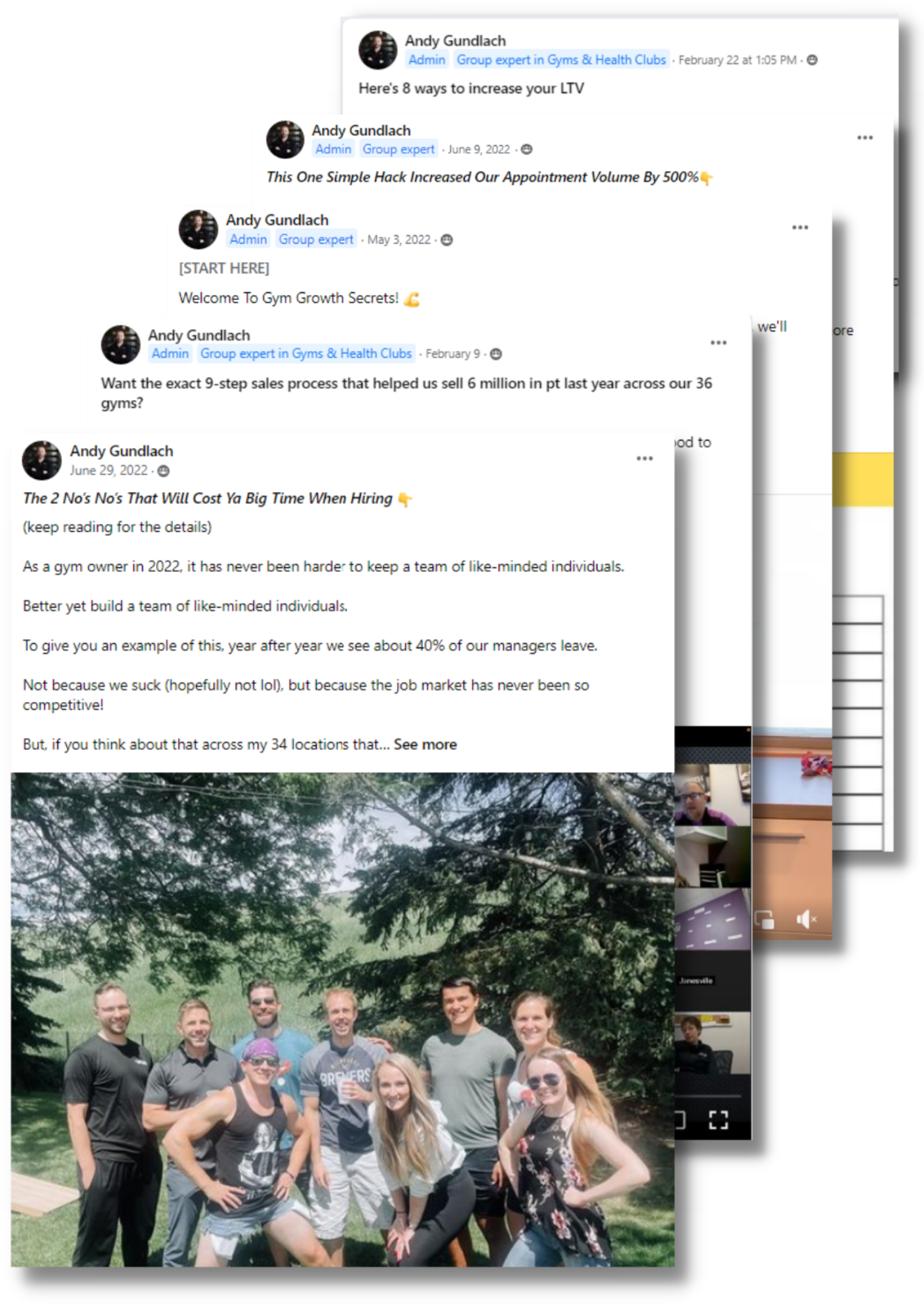The width and height of the screenshot is (924, 1307).
Task: Click the June 29, 2022 timestamp
Action: [108, 470]
